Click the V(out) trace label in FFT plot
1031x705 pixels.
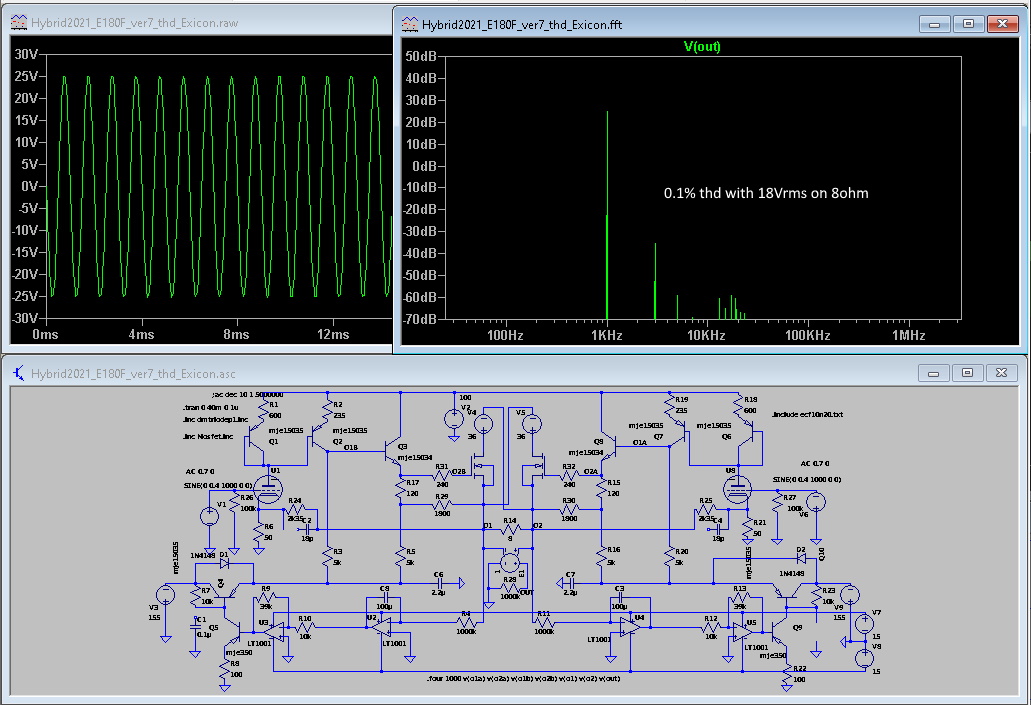(x=701, y=47)
